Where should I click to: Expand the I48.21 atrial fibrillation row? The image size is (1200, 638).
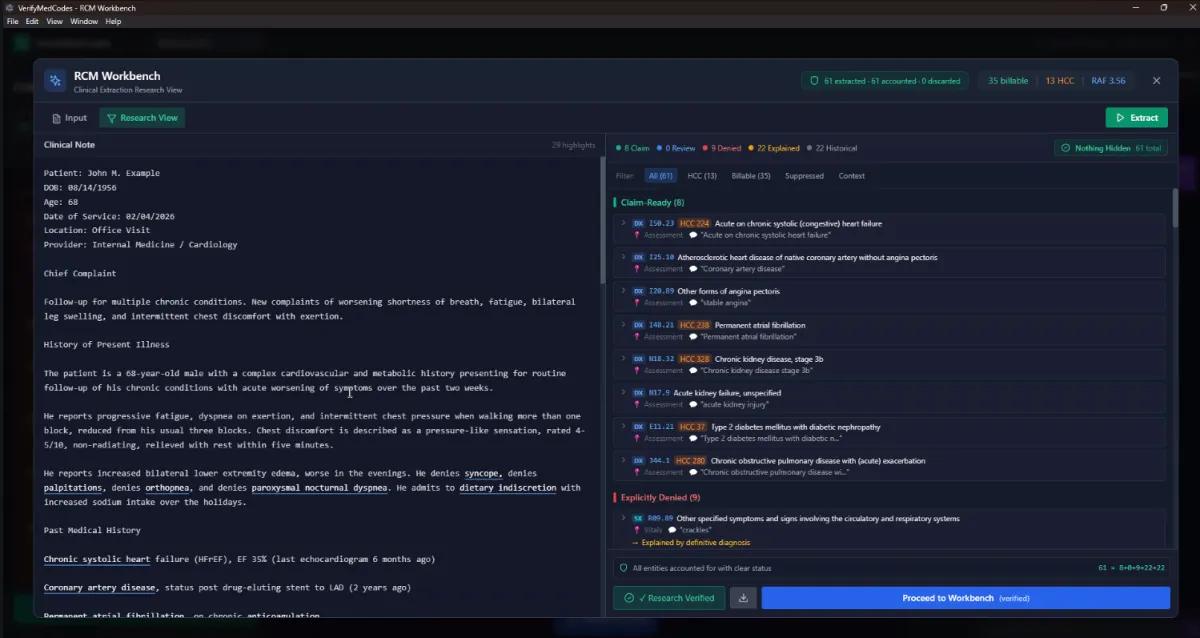click(623, 326)
